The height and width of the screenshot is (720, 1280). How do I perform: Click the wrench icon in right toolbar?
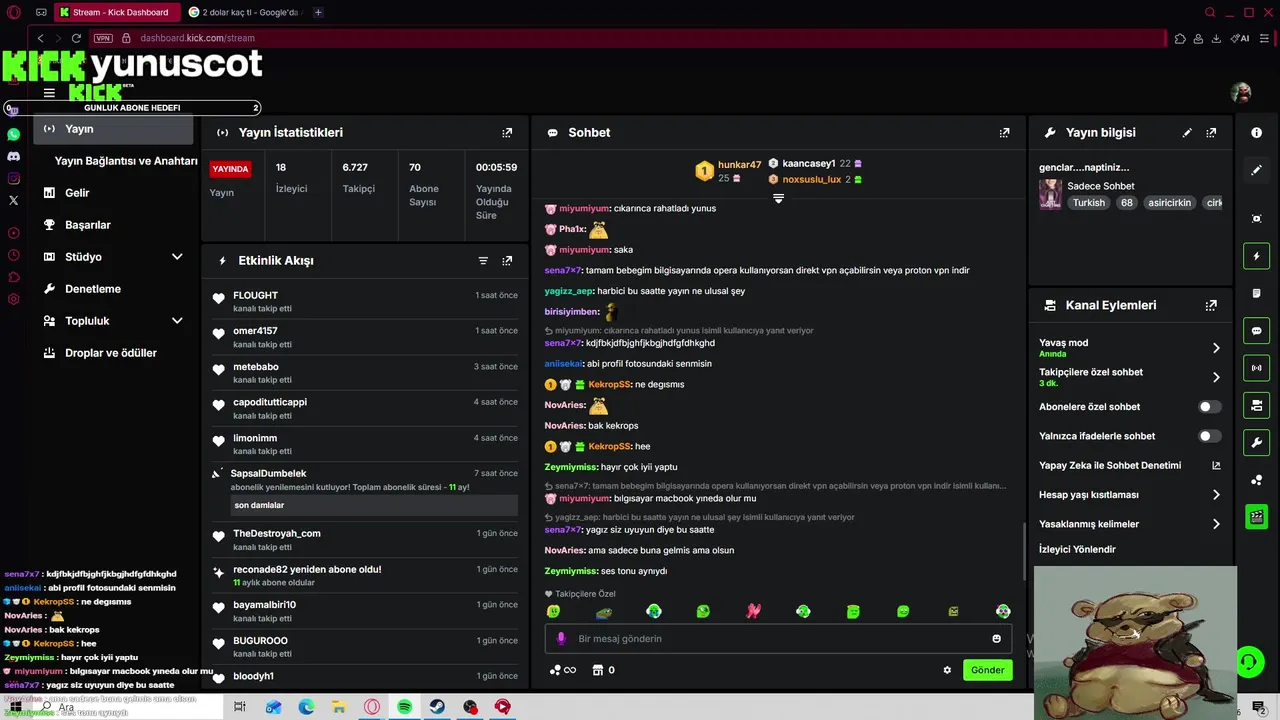1257,443
